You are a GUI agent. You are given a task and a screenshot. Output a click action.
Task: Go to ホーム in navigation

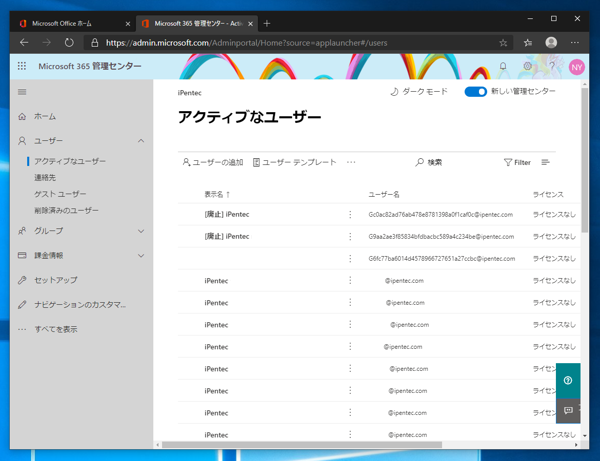tap(45, 116)
